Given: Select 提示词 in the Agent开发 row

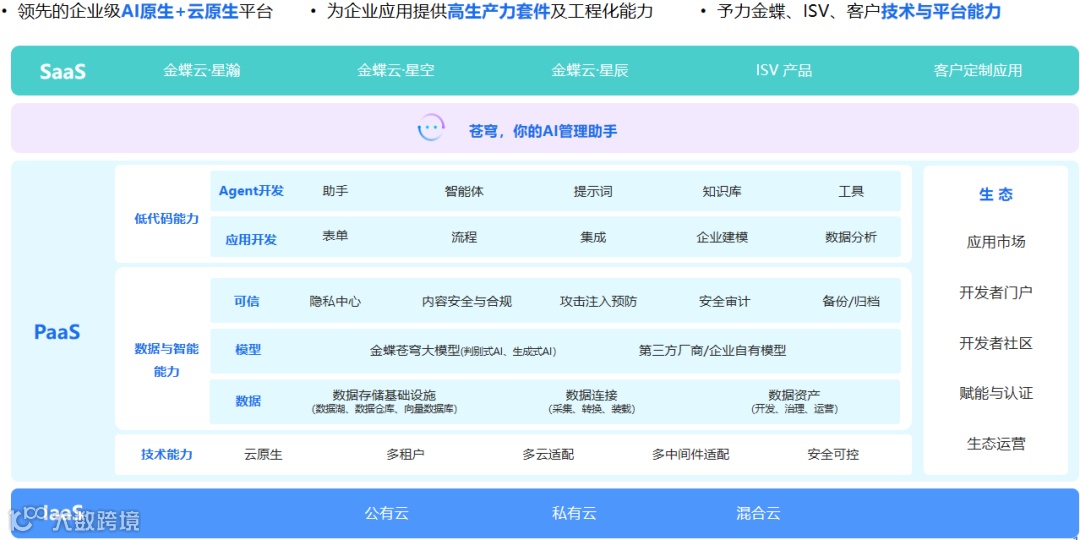Looking at the screenshot, I should click(x=593, y=191).
